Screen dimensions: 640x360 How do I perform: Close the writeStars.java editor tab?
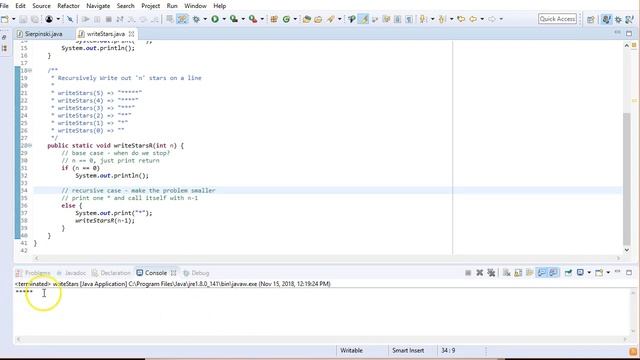coord(131,34)
